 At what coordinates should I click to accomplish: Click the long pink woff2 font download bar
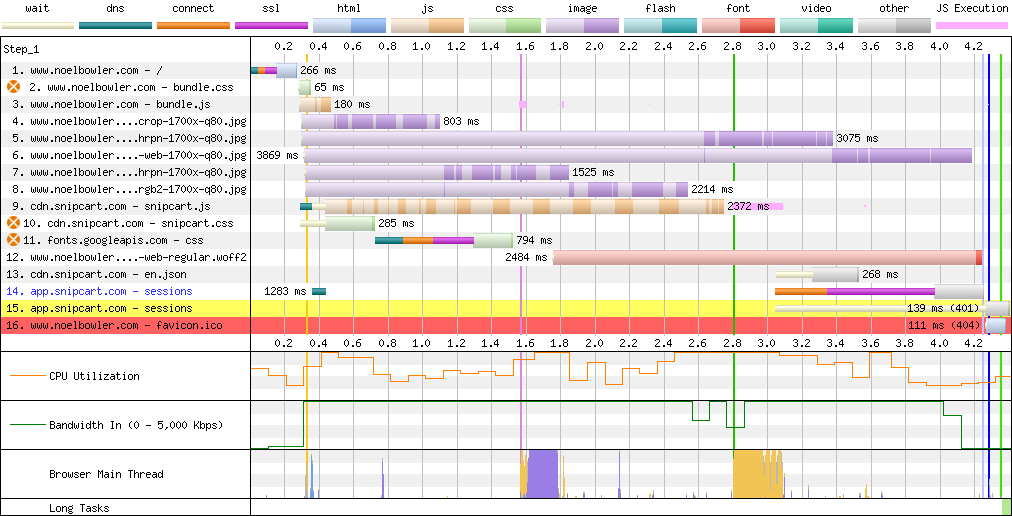tap(767, 257)
